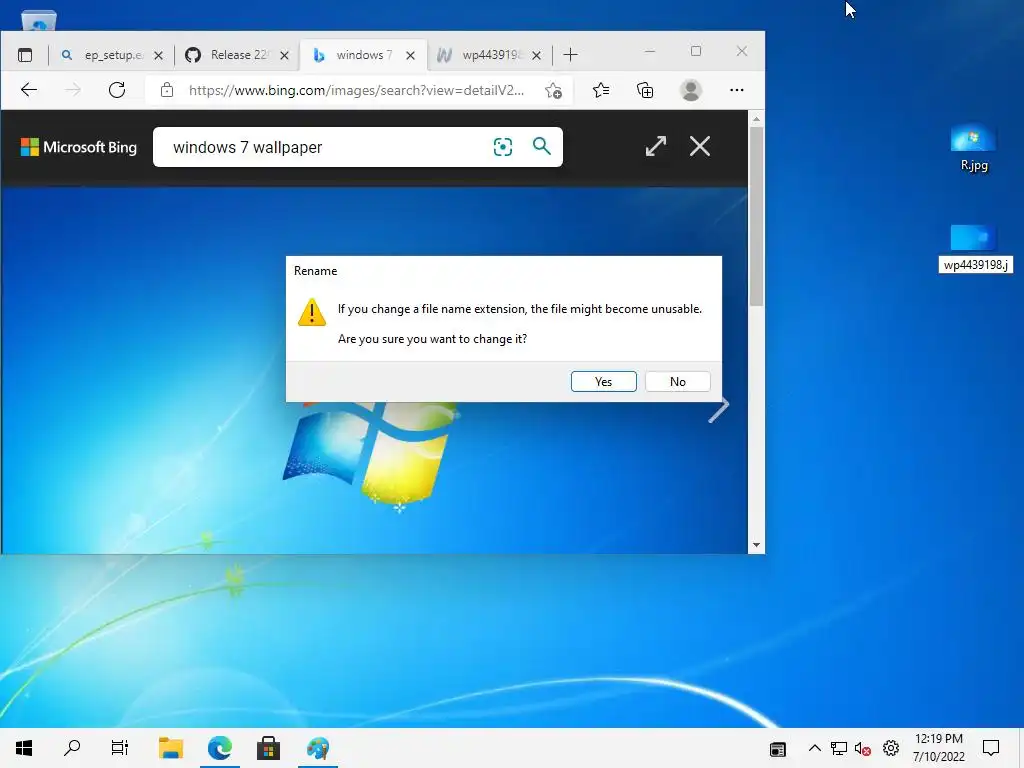Open Microsoft Store from taskbar

coord(268,748)
